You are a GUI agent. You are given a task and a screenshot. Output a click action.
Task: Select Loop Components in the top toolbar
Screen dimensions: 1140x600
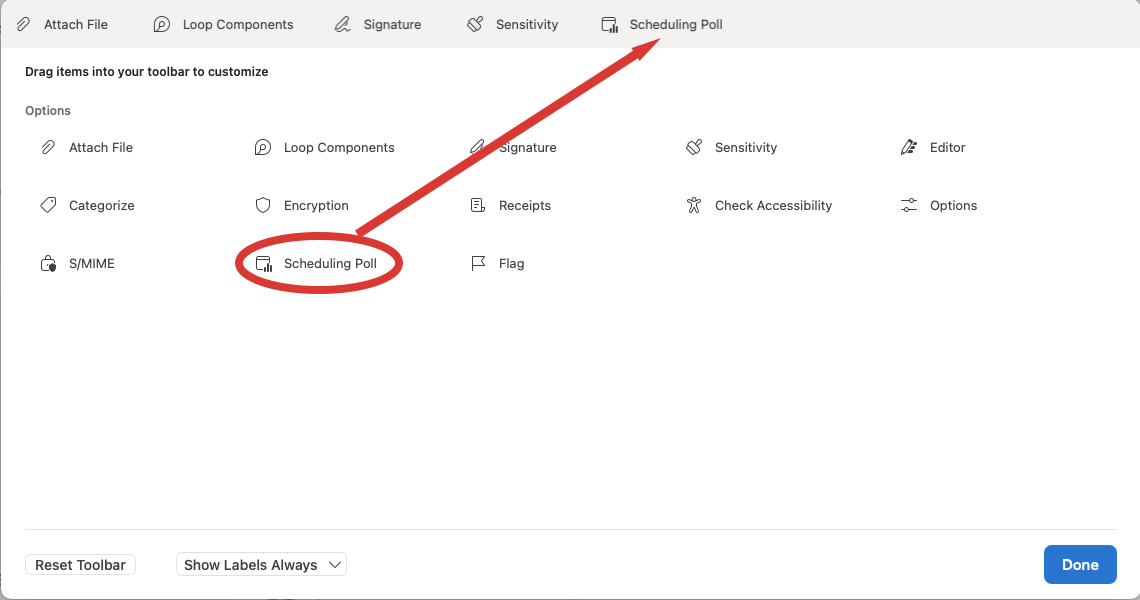pos(223,24)
